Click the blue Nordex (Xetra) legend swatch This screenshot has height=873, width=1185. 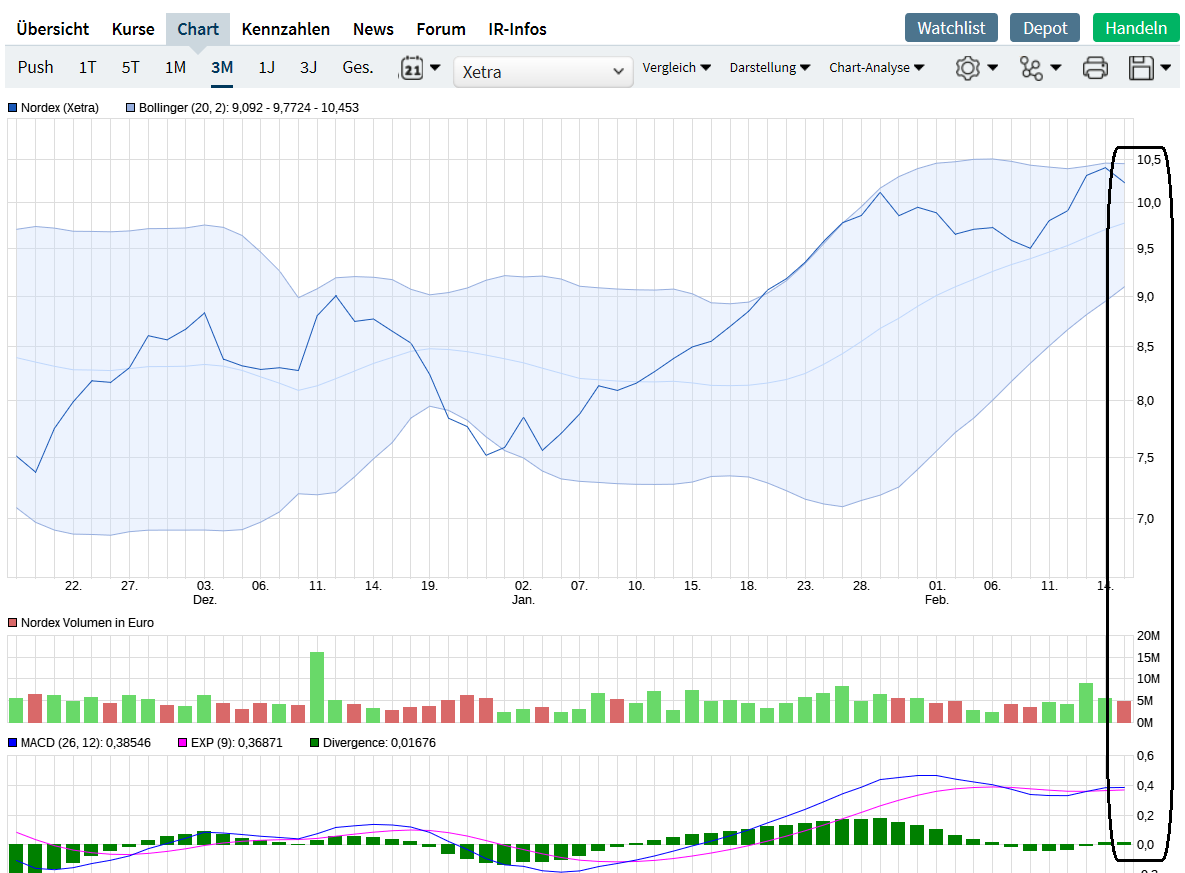click(x=12, y=108)
